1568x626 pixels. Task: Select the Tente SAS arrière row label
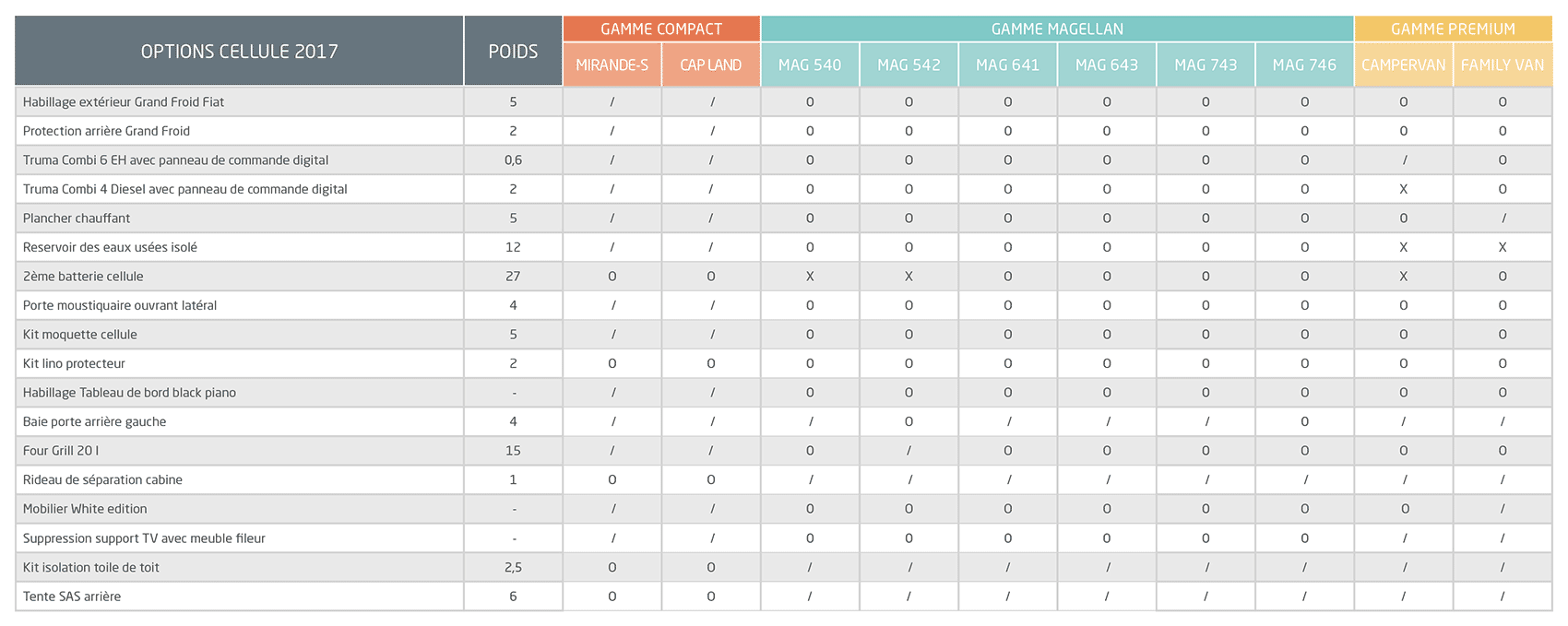coord(72,596)
